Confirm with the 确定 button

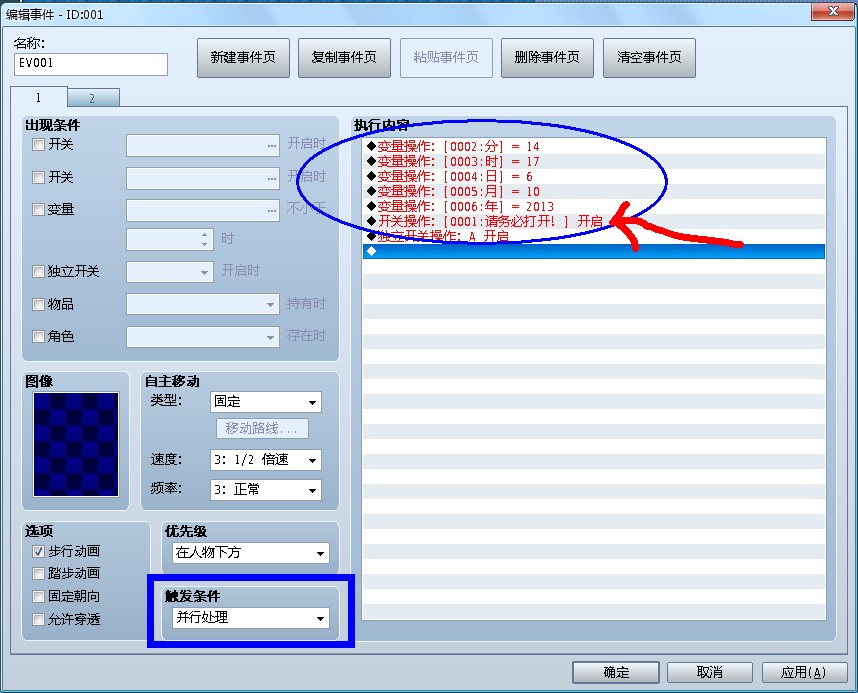coord(616,672)
